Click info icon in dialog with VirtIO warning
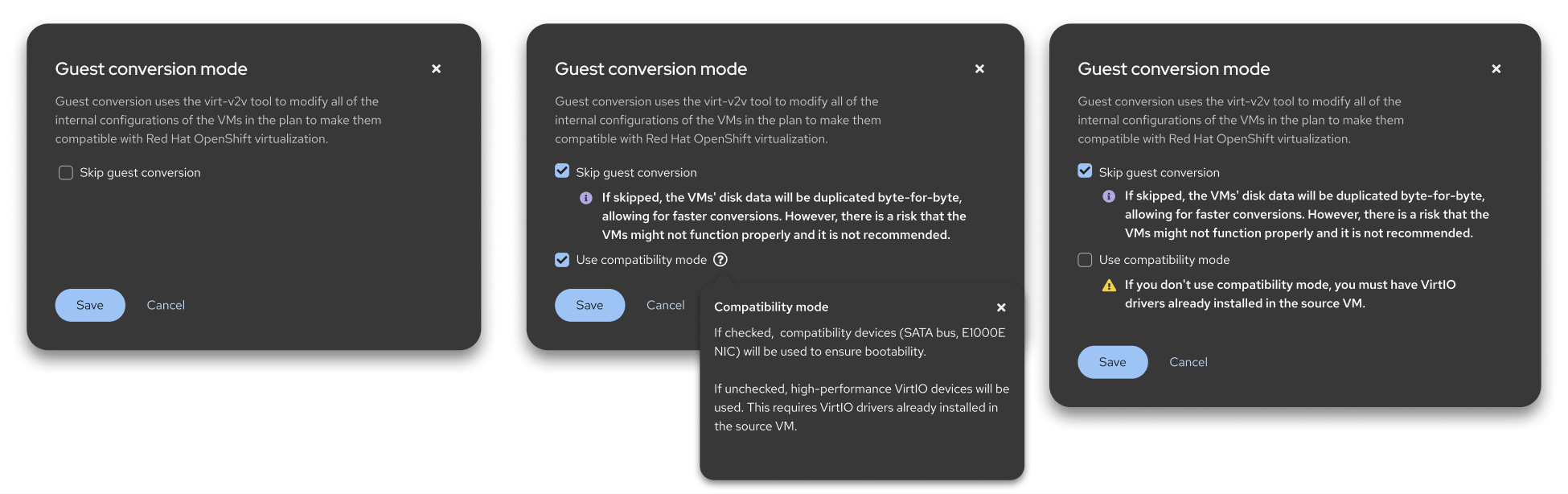This screenshot has width=1568, height=494. pyautogui.click(x=1109, y=196)
